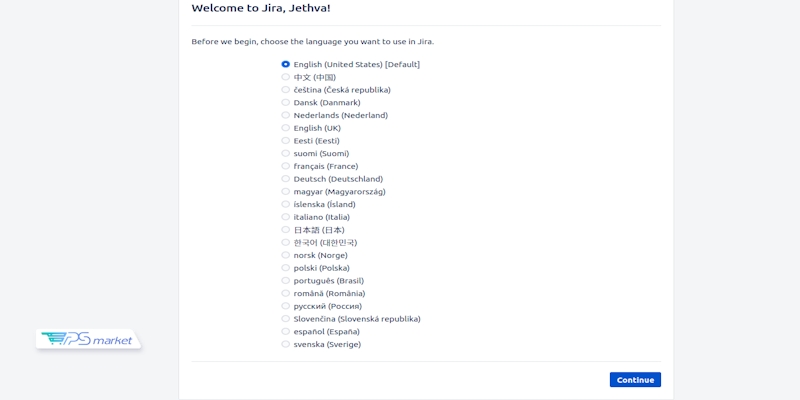800x400 pixels.
Task: Select español (España) radio button
Action: [x=286, y=331]
